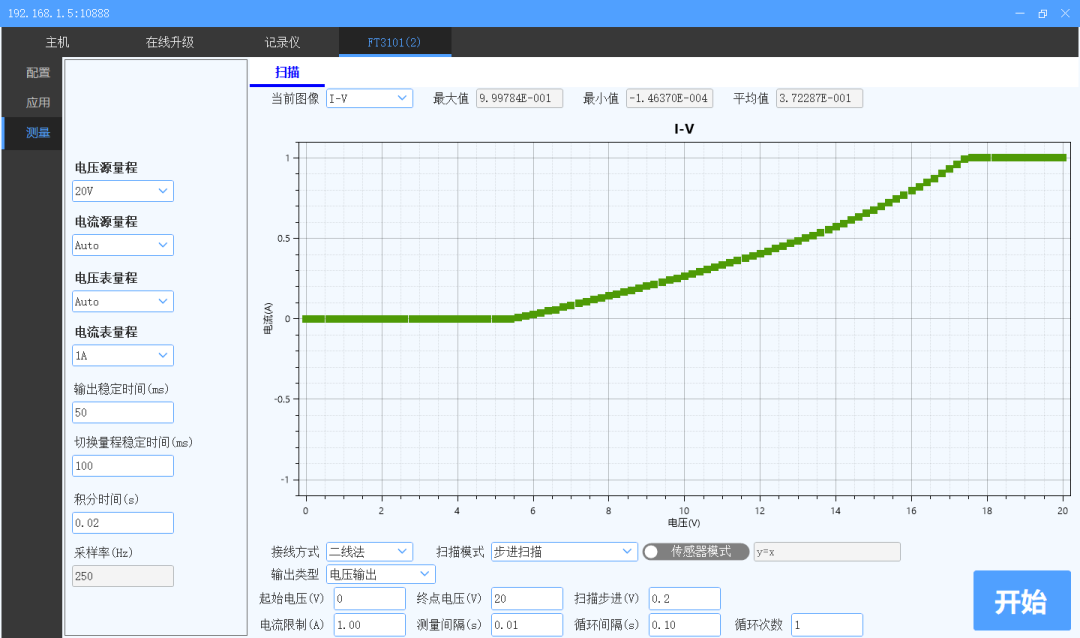Expand the 扫描模式 步进扫描 dropdown
The image size is (1080, 638).
point(564,552)
